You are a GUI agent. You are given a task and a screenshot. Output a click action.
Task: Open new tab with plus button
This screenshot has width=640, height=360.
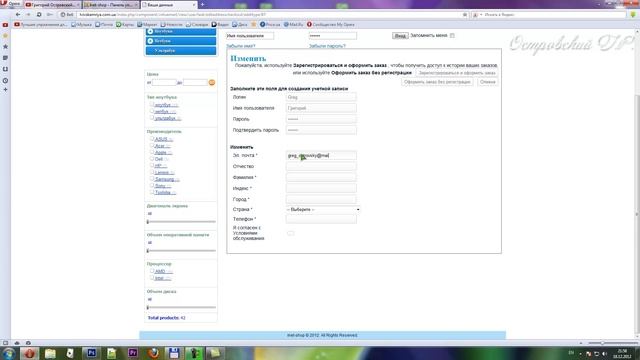202,4
